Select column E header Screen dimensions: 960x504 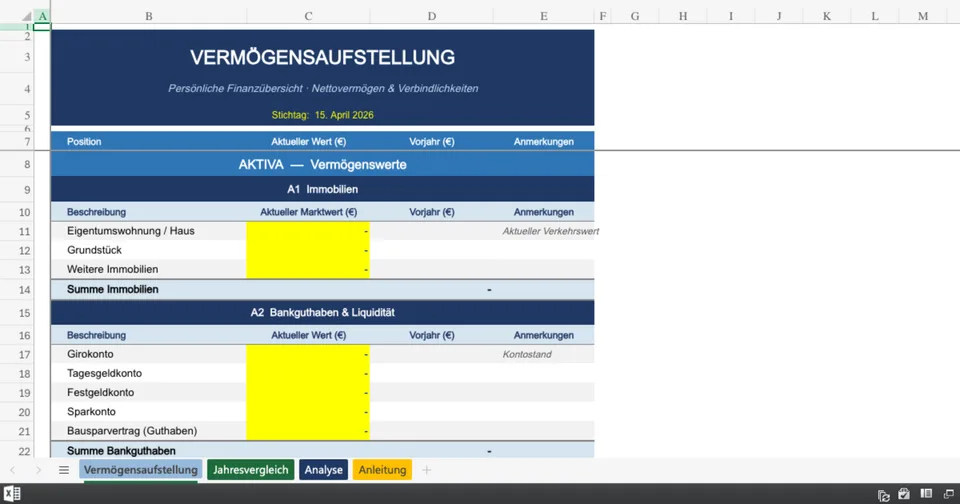click(x=544, y=17)
